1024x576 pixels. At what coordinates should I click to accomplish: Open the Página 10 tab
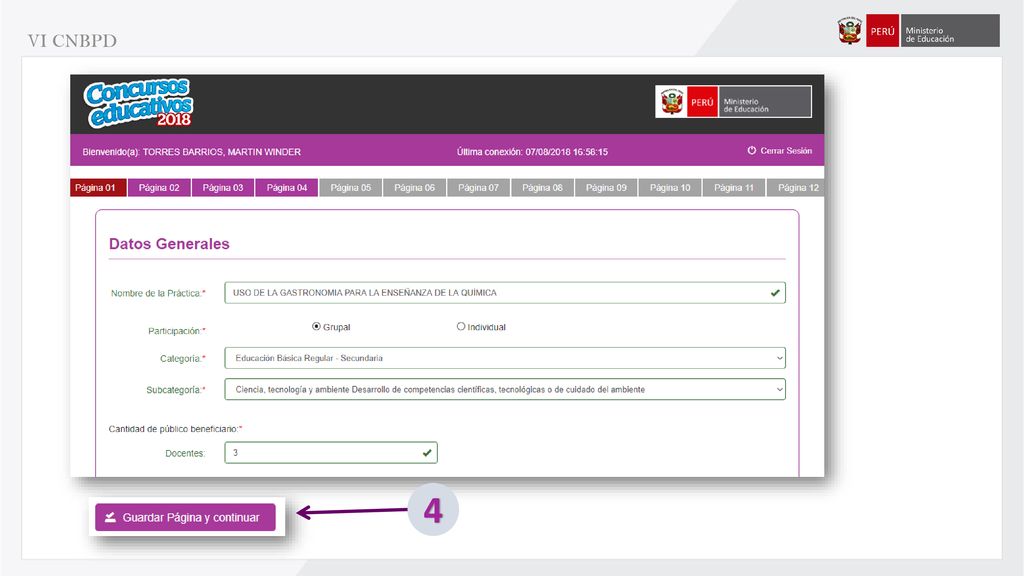point(670,187)
